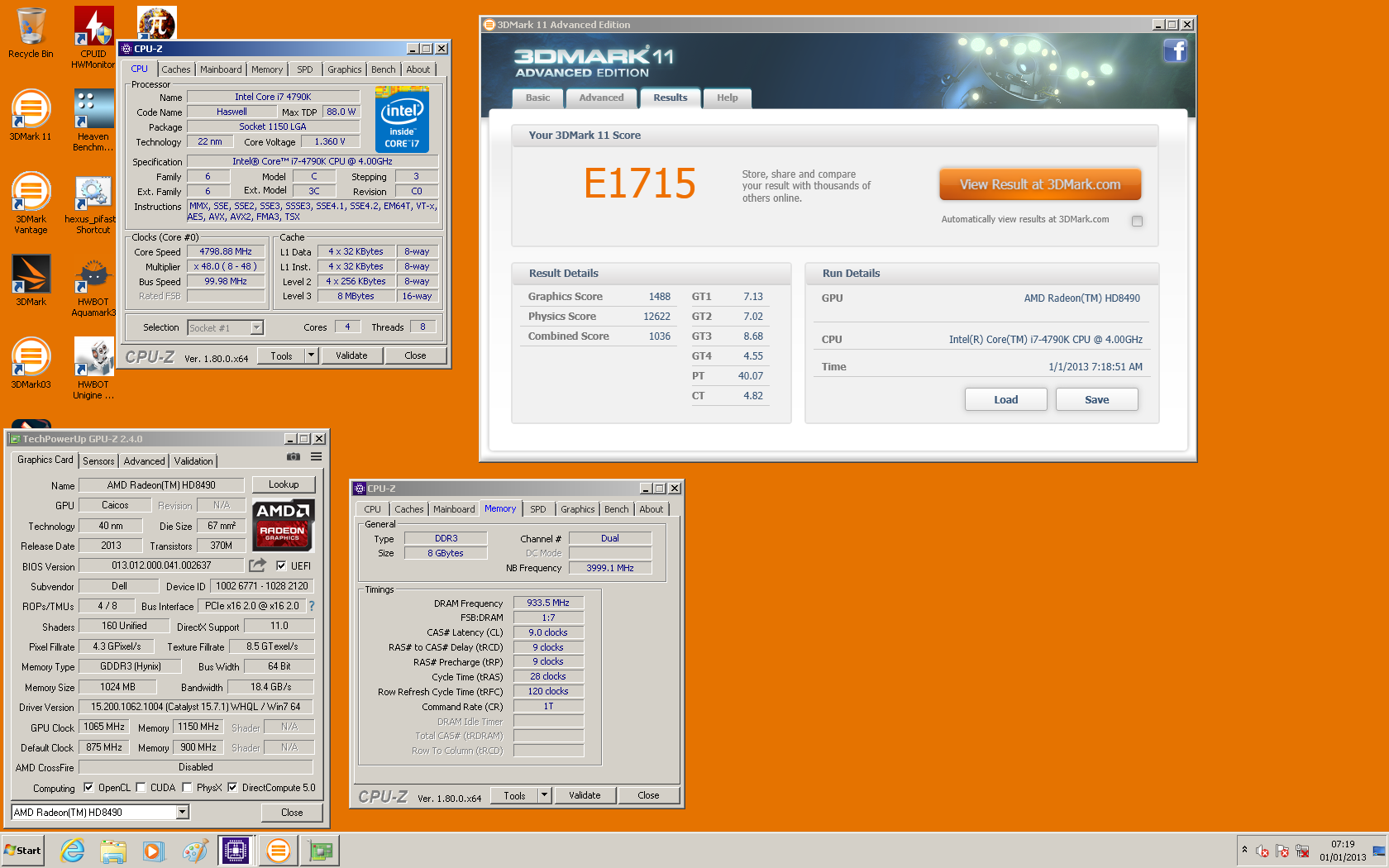Screen dimensions: 1389x868
Task: Open the Recycle Bin desktop icon
Action: pyautogui.click(x=31, y=33)
